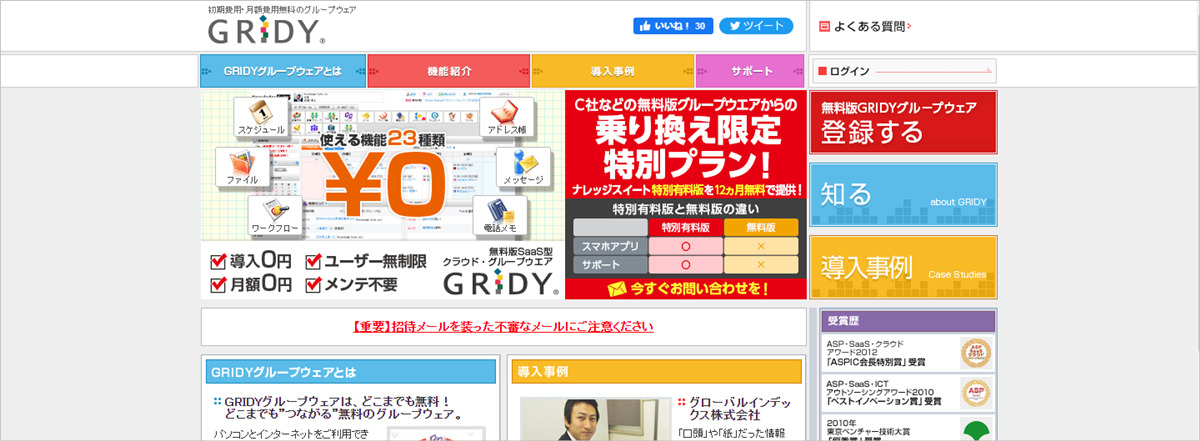Click the メンテ不要 checkmark

point(313,285)
